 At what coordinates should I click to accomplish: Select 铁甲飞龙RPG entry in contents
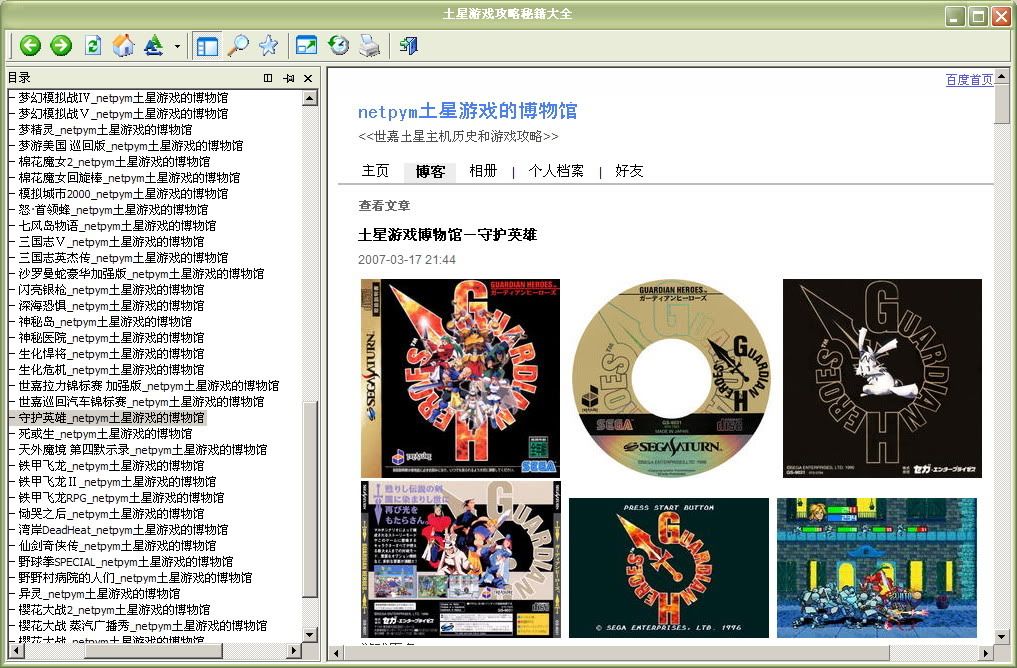(121, 497)
